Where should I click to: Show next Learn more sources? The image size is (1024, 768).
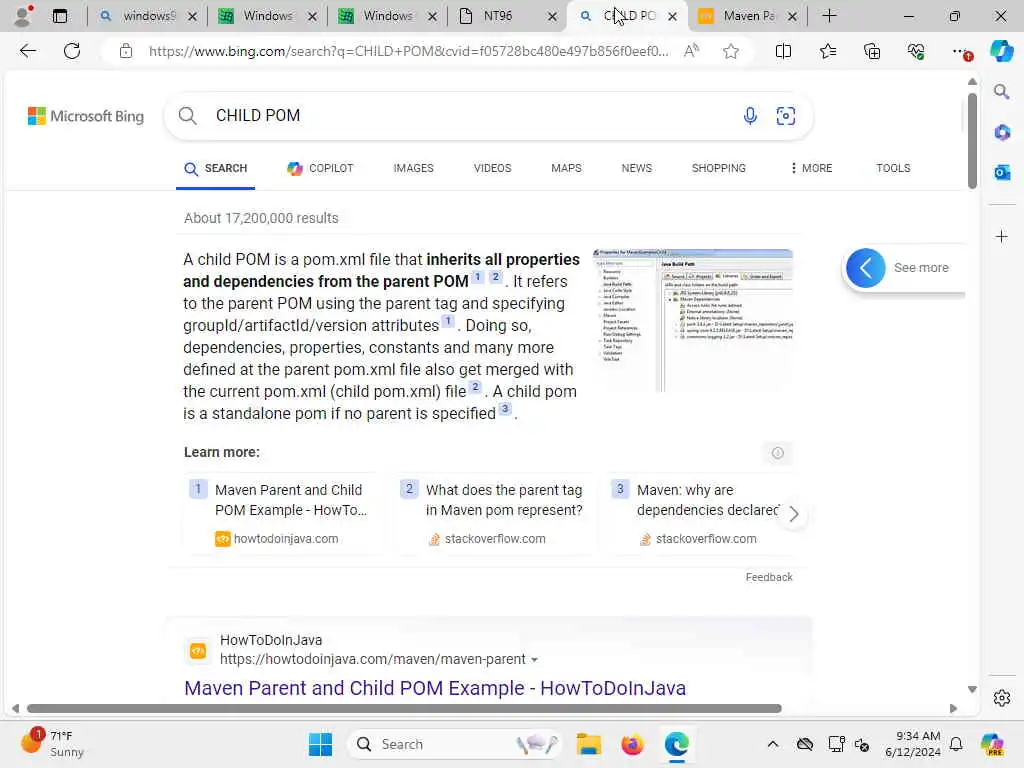(793, 514)
